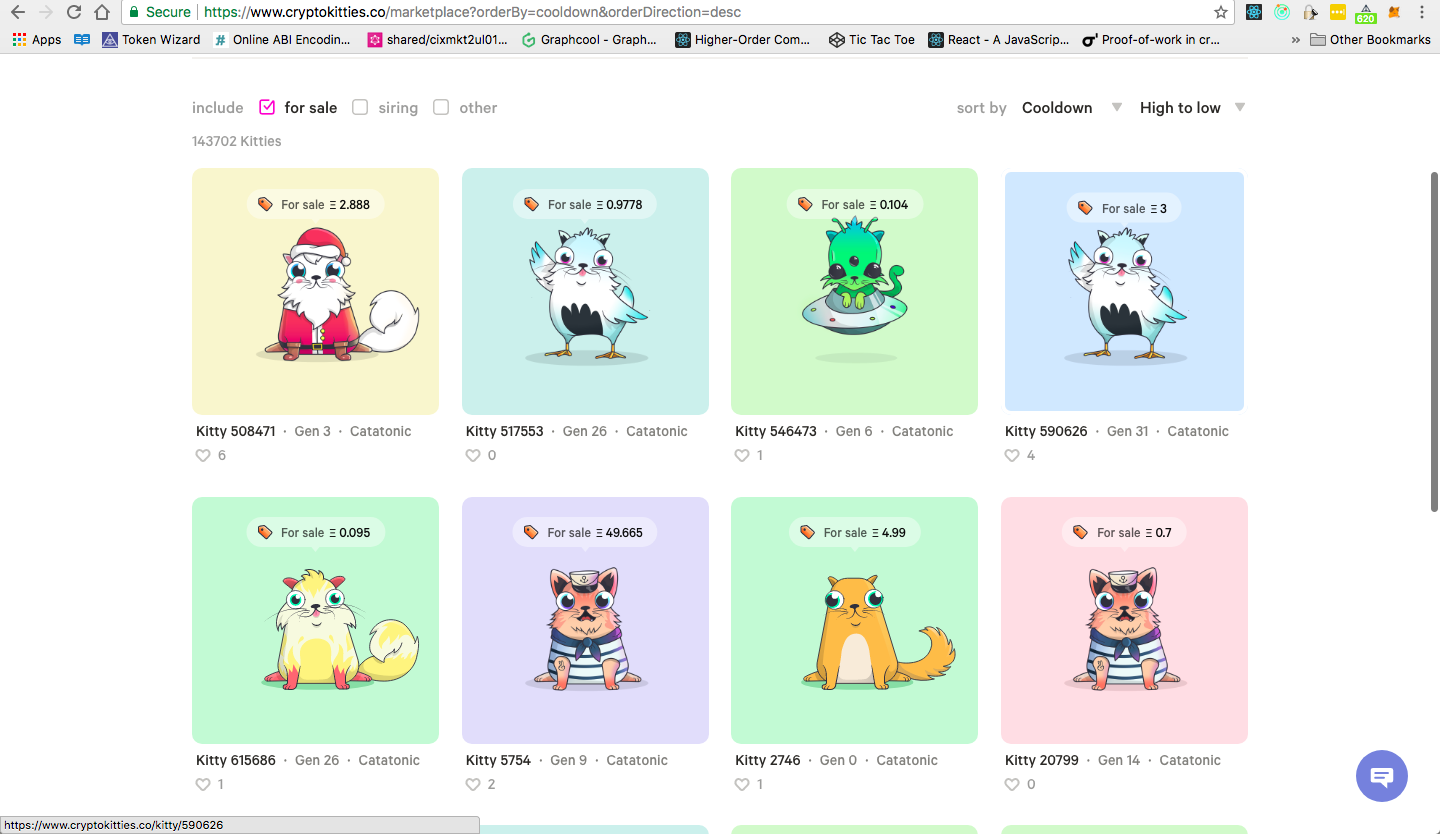1440x834 pixels.
Task: Like Kitty 590626 with the heart icon
Action: tap(1012, 455)
